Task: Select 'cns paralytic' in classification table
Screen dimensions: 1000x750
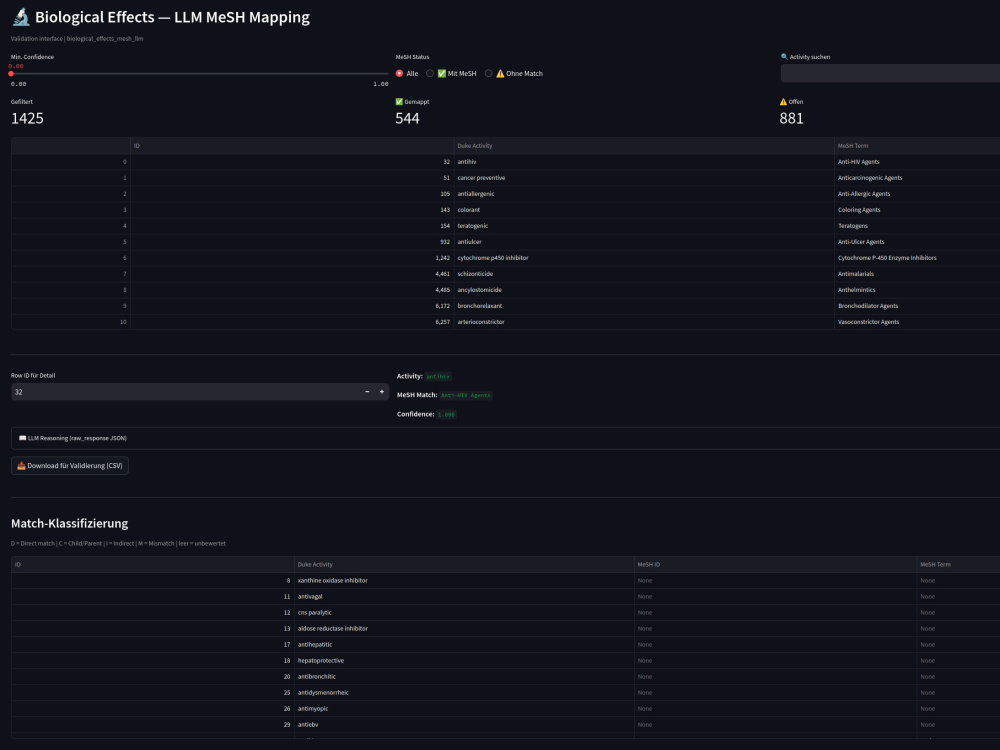Action: (464, 612)
